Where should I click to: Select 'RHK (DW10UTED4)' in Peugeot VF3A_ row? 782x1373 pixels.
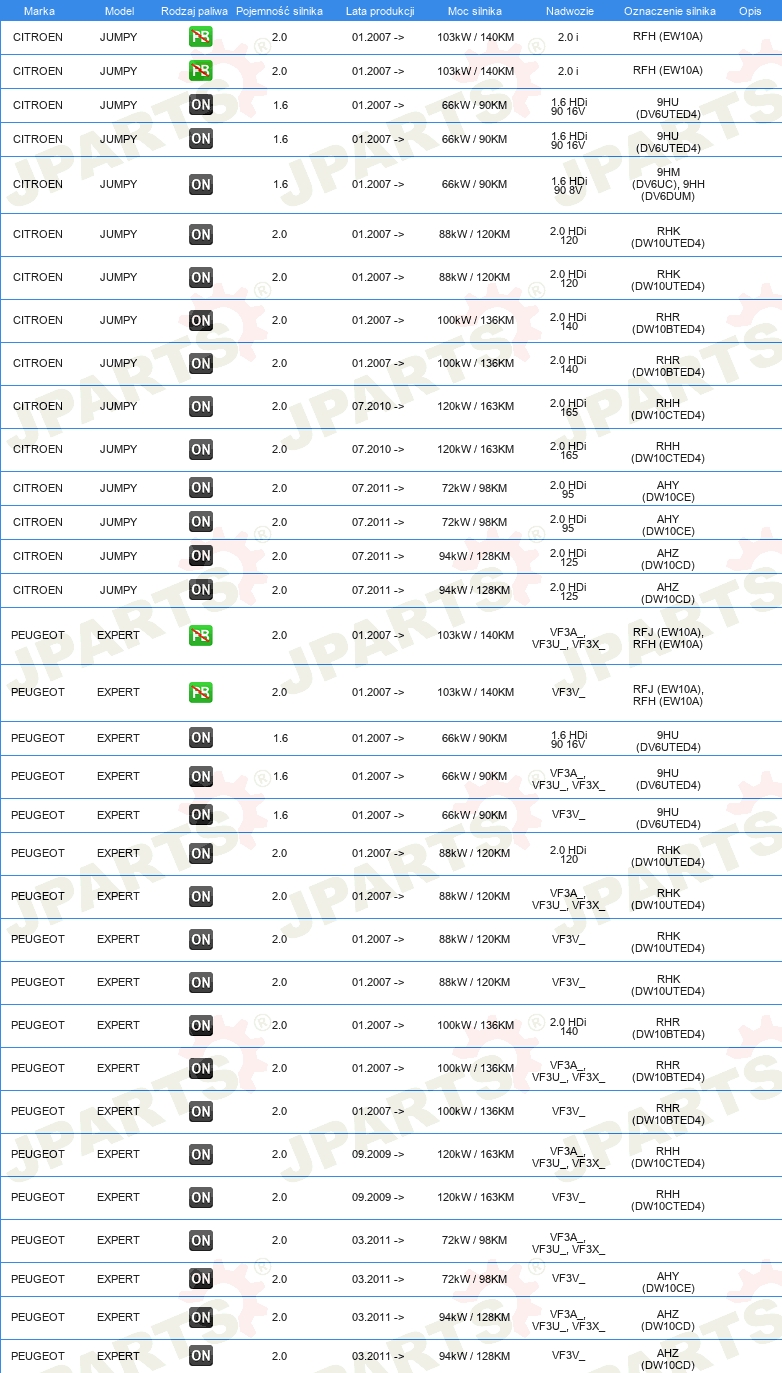coord(668,899)
